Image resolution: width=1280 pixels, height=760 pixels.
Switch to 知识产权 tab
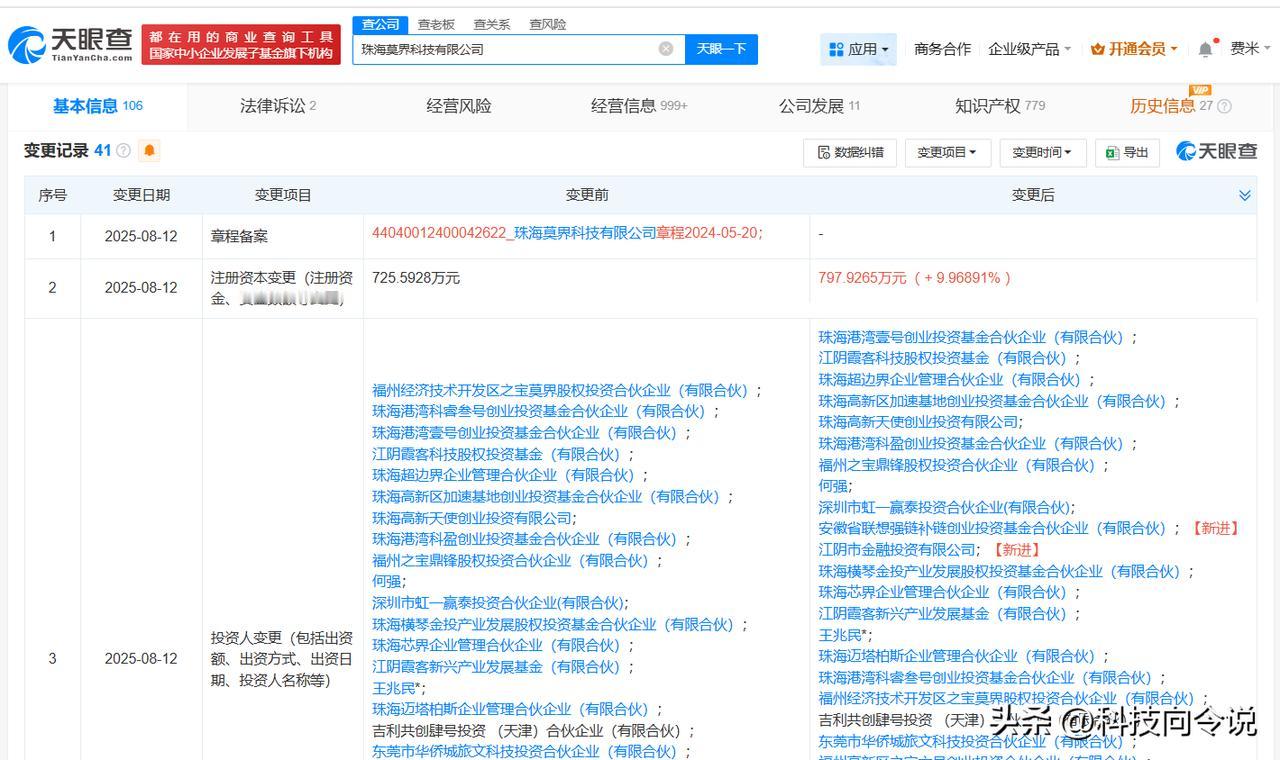tap(1000, 106)
